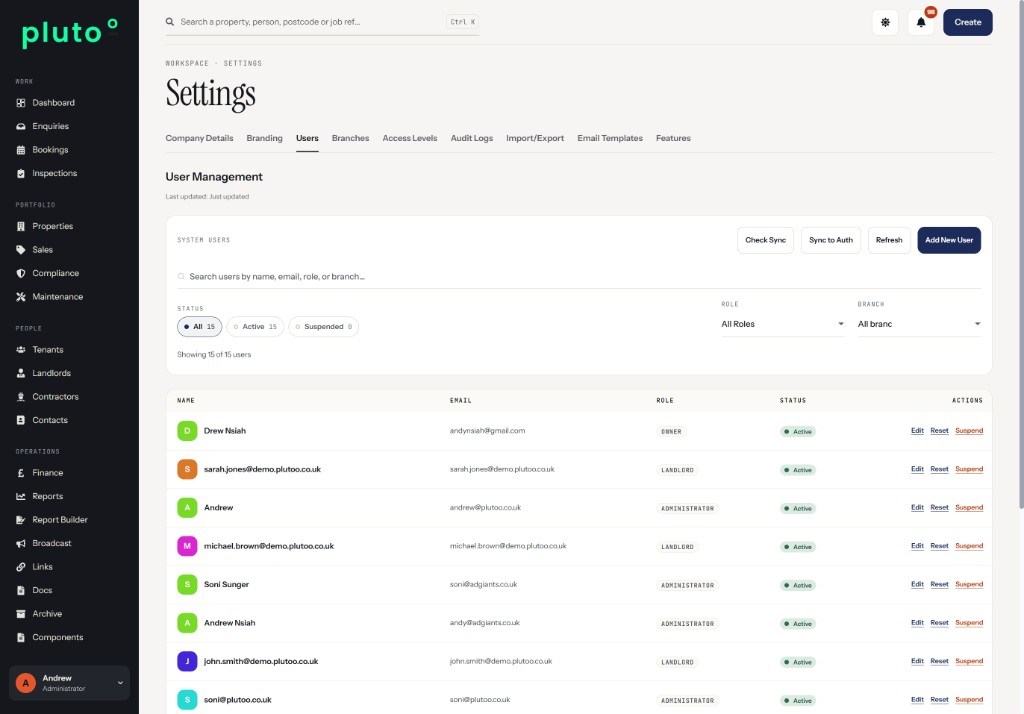The height and width of the screenshot is (714, 1024).
Task: Open Dashboard via its sidebar icon
Action: [x=21, y=103]
